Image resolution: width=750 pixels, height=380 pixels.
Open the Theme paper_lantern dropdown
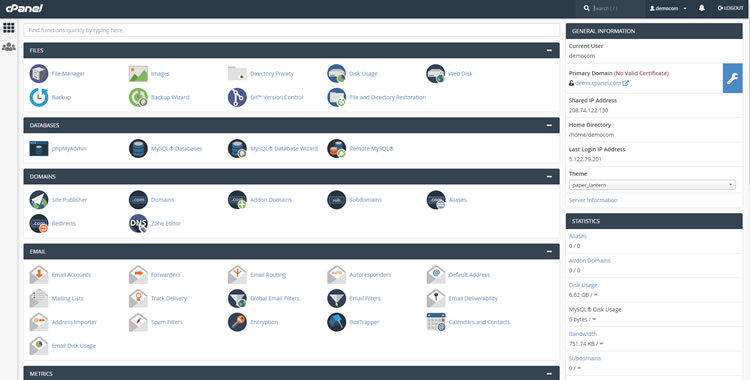click(652, 185)
